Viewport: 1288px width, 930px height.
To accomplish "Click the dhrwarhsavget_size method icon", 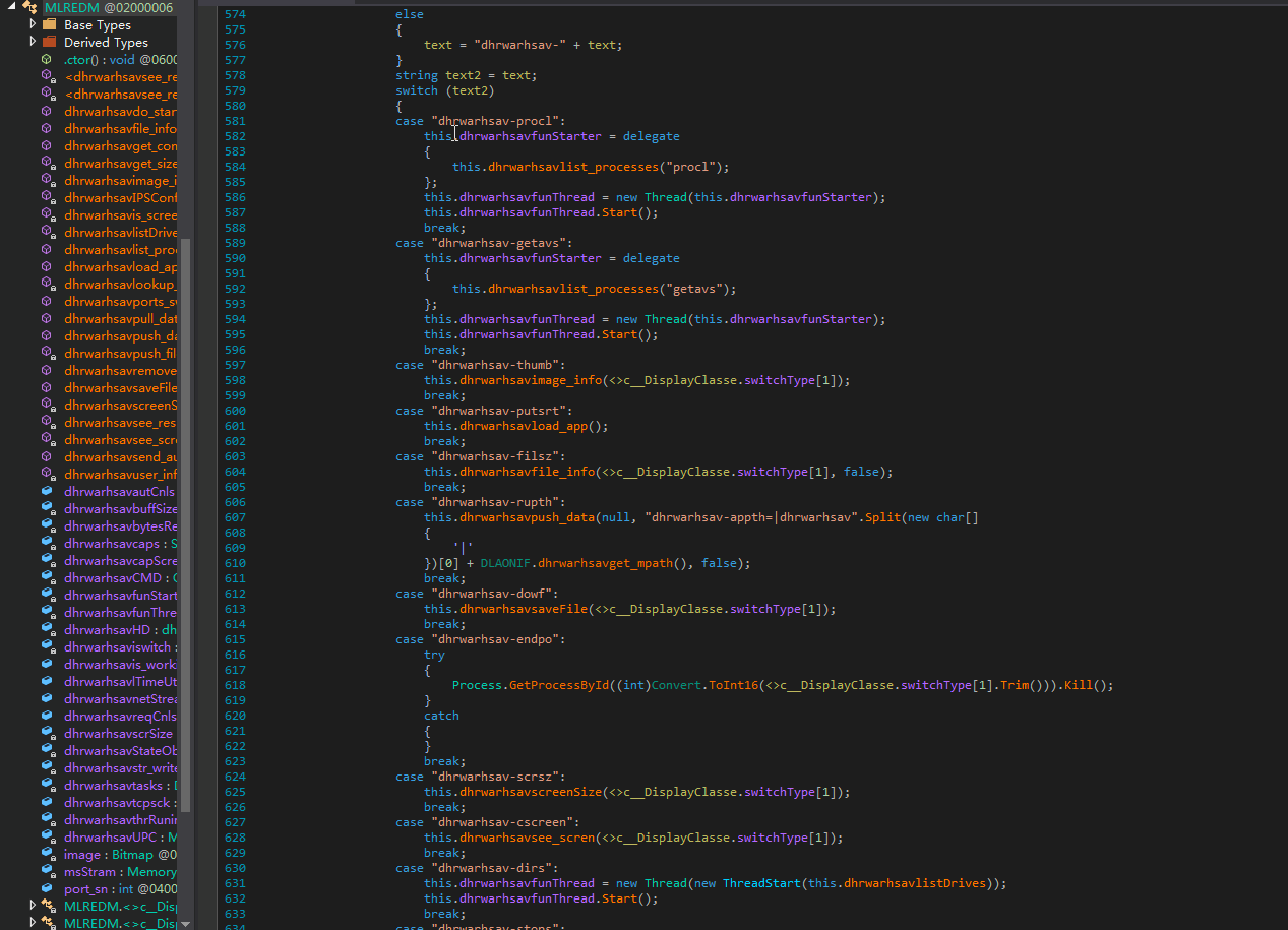I will click(x=48, y=163).
